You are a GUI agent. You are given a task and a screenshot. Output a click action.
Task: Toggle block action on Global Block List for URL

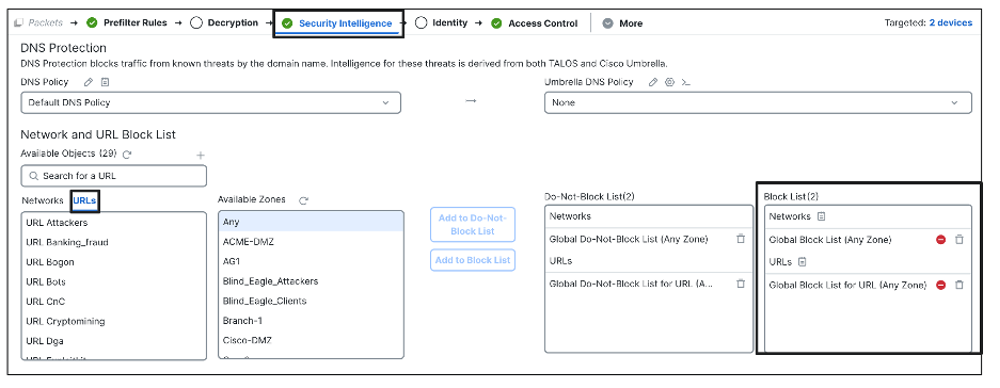click(x=941, y=285)
